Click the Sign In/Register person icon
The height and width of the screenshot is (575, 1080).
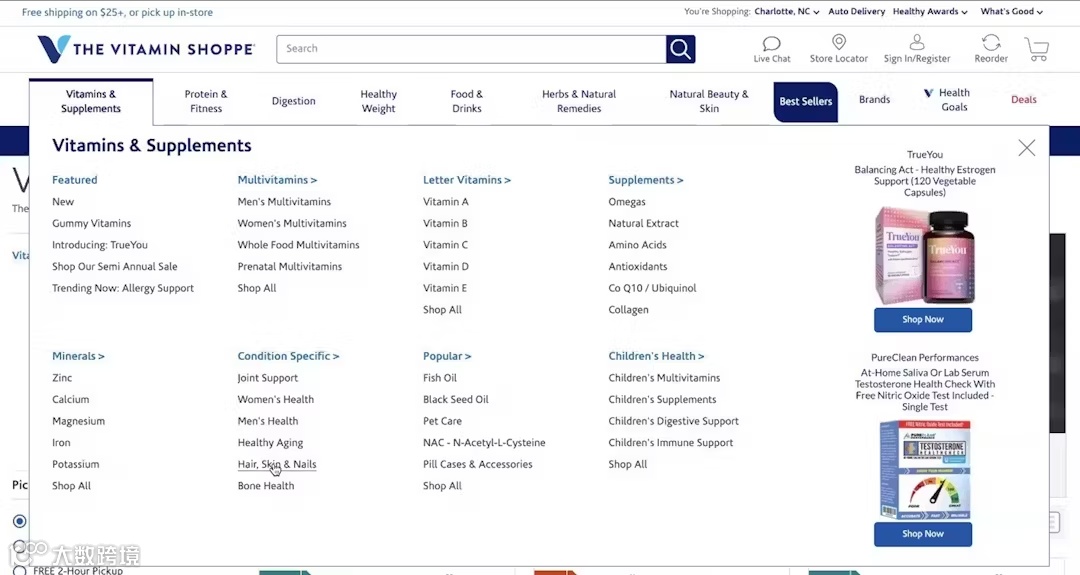pos(917,43)
